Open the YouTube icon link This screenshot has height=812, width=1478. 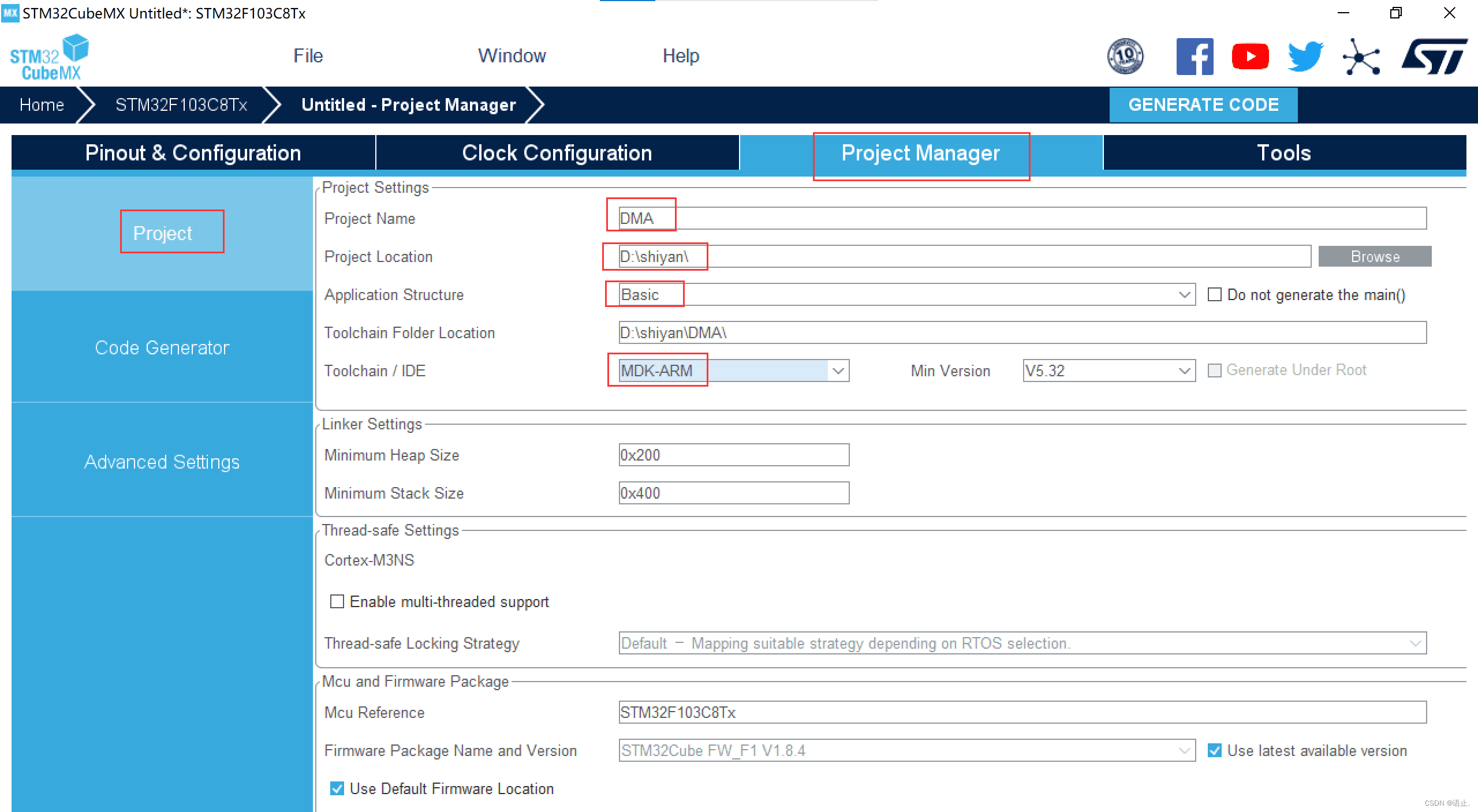click(x=1250, y=57)
